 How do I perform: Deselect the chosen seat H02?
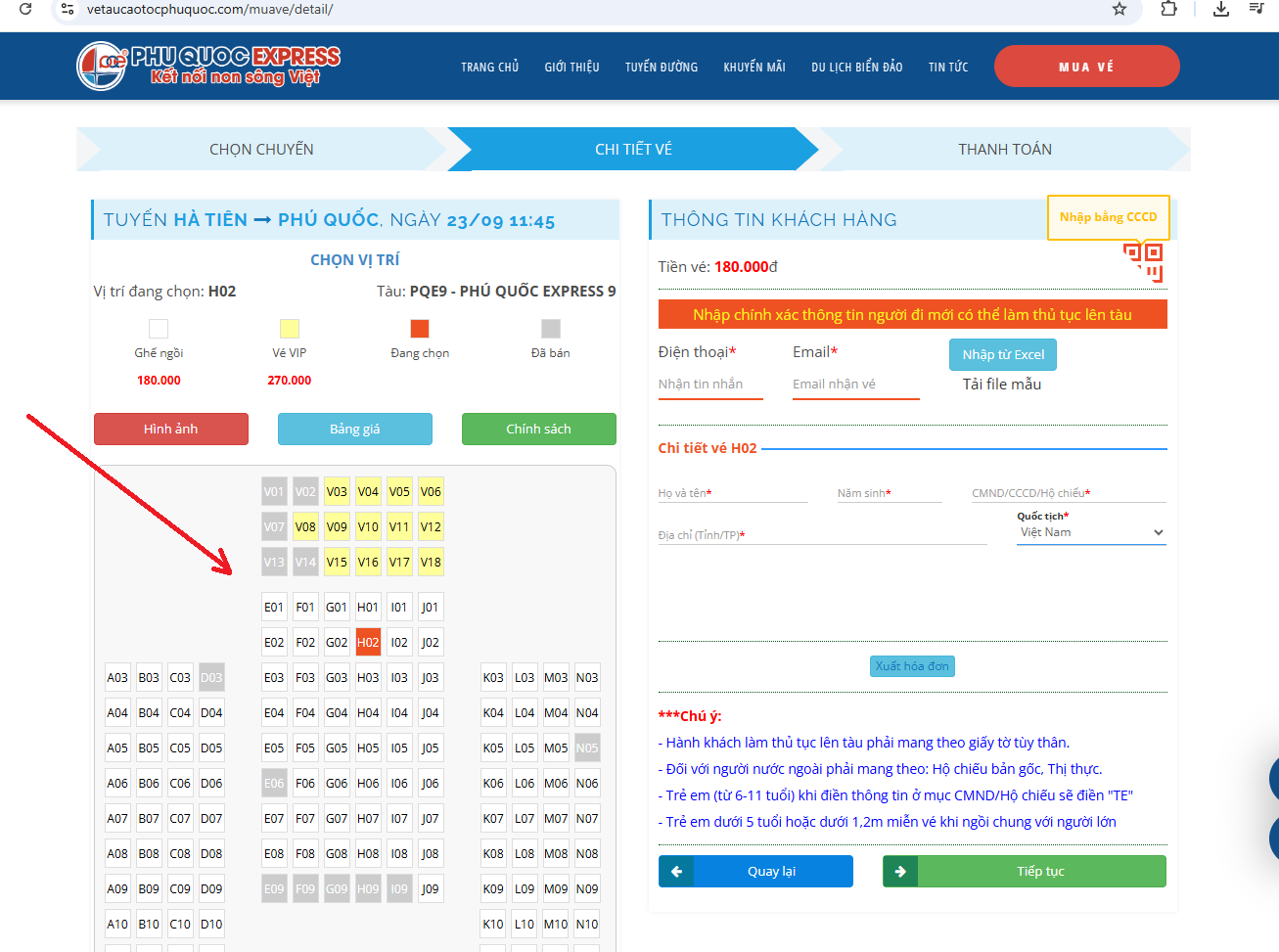pos(368,642)
